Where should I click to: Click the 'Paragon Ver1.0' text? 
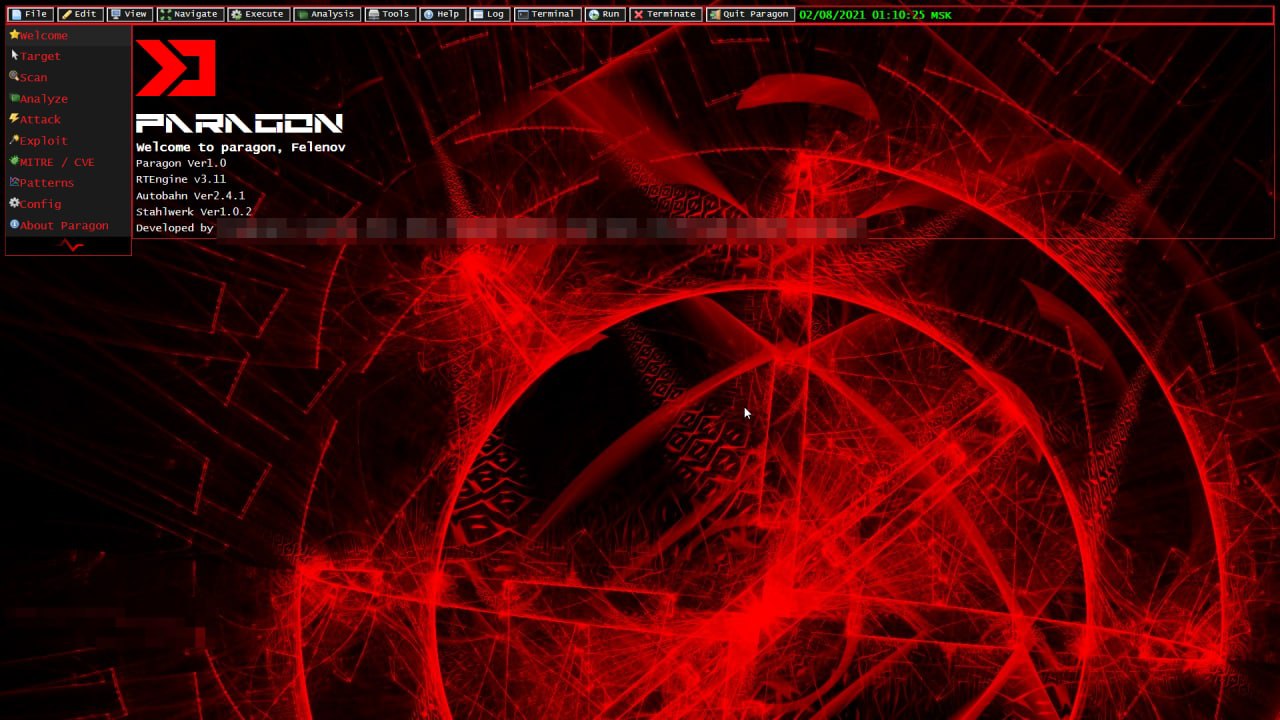181,163
